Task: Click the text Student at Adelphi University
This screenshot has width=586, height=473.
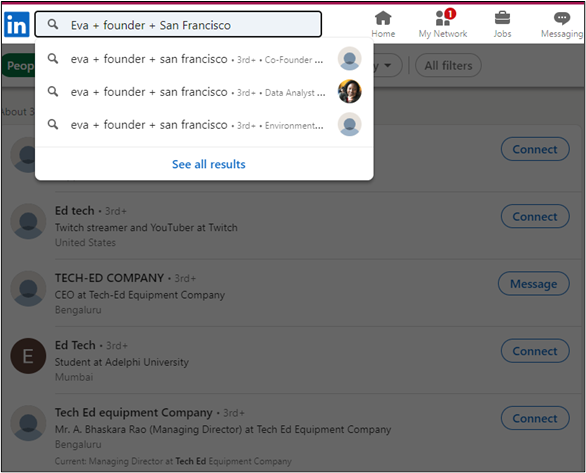Action: 122,362
